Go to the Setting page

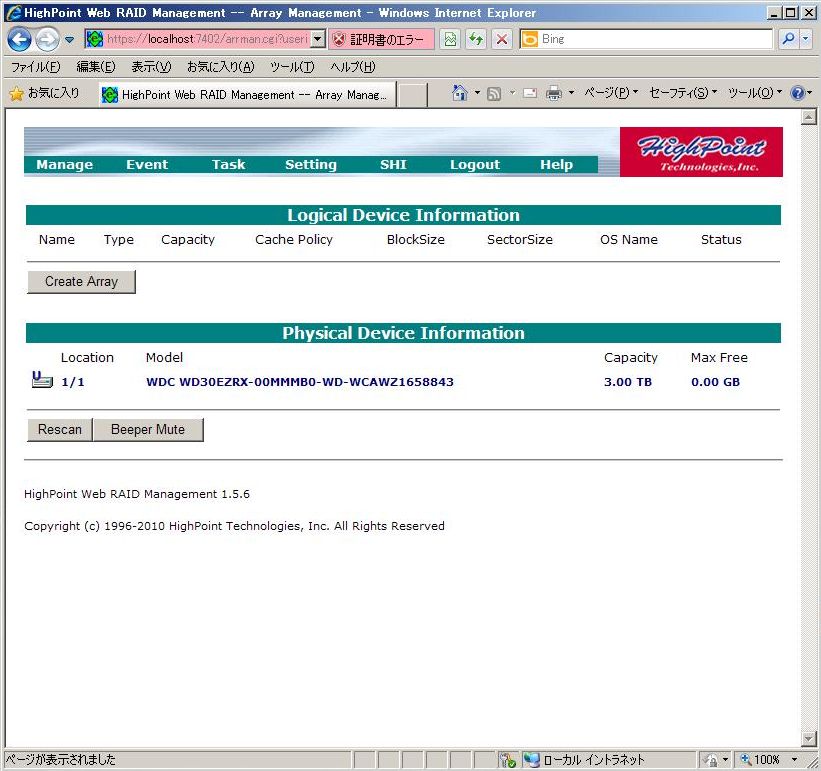[310, 164]
